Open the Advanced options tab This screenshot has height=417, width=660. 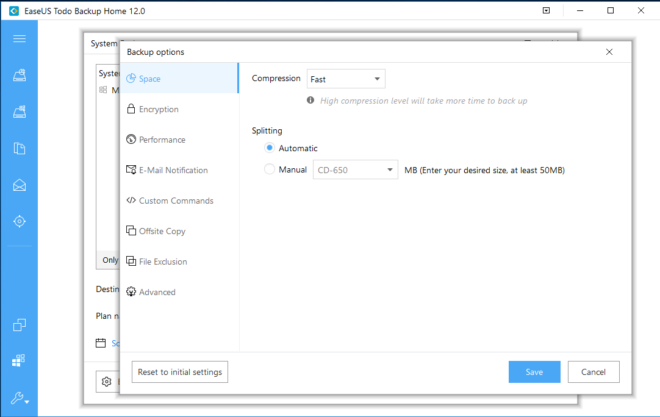[x=179, y=292]
